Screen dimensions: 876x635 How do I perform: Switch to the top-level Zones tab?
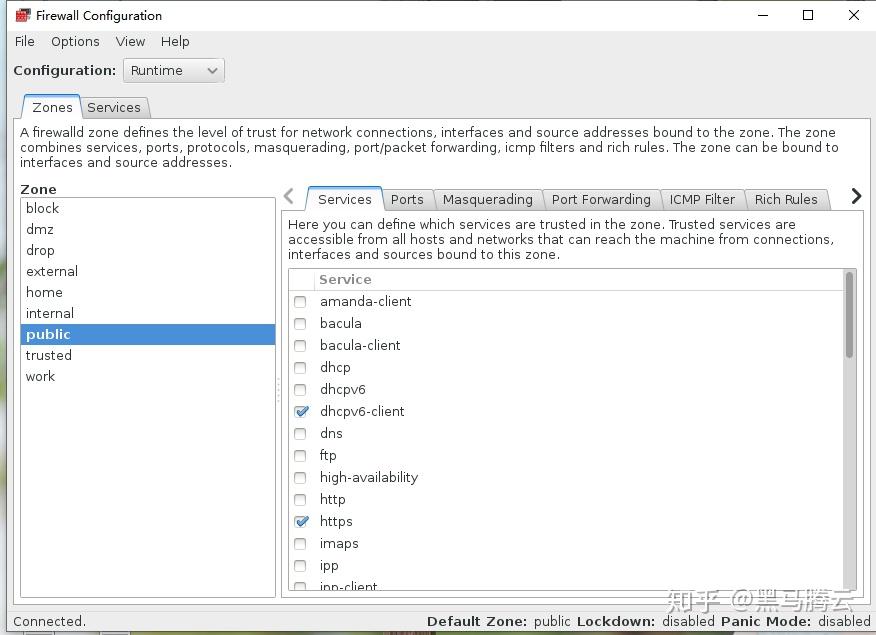[52, 107]
